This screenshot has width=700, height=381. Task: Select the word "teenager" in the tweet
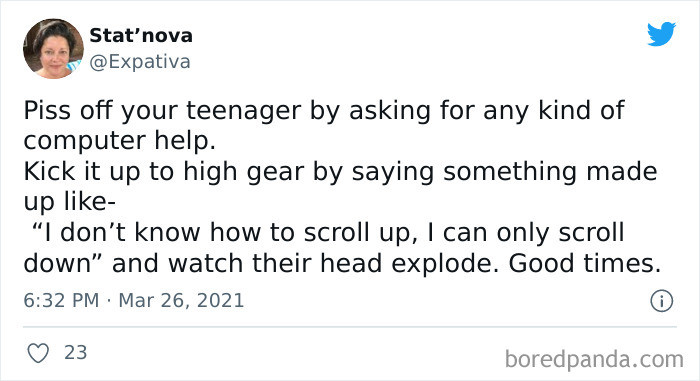coord(244,111)
